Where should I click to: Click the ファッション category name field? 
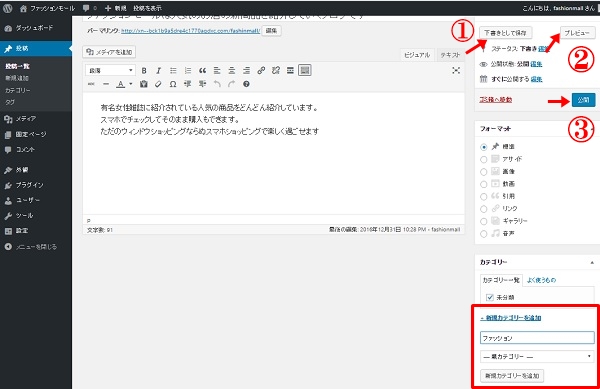coord(537,338)
